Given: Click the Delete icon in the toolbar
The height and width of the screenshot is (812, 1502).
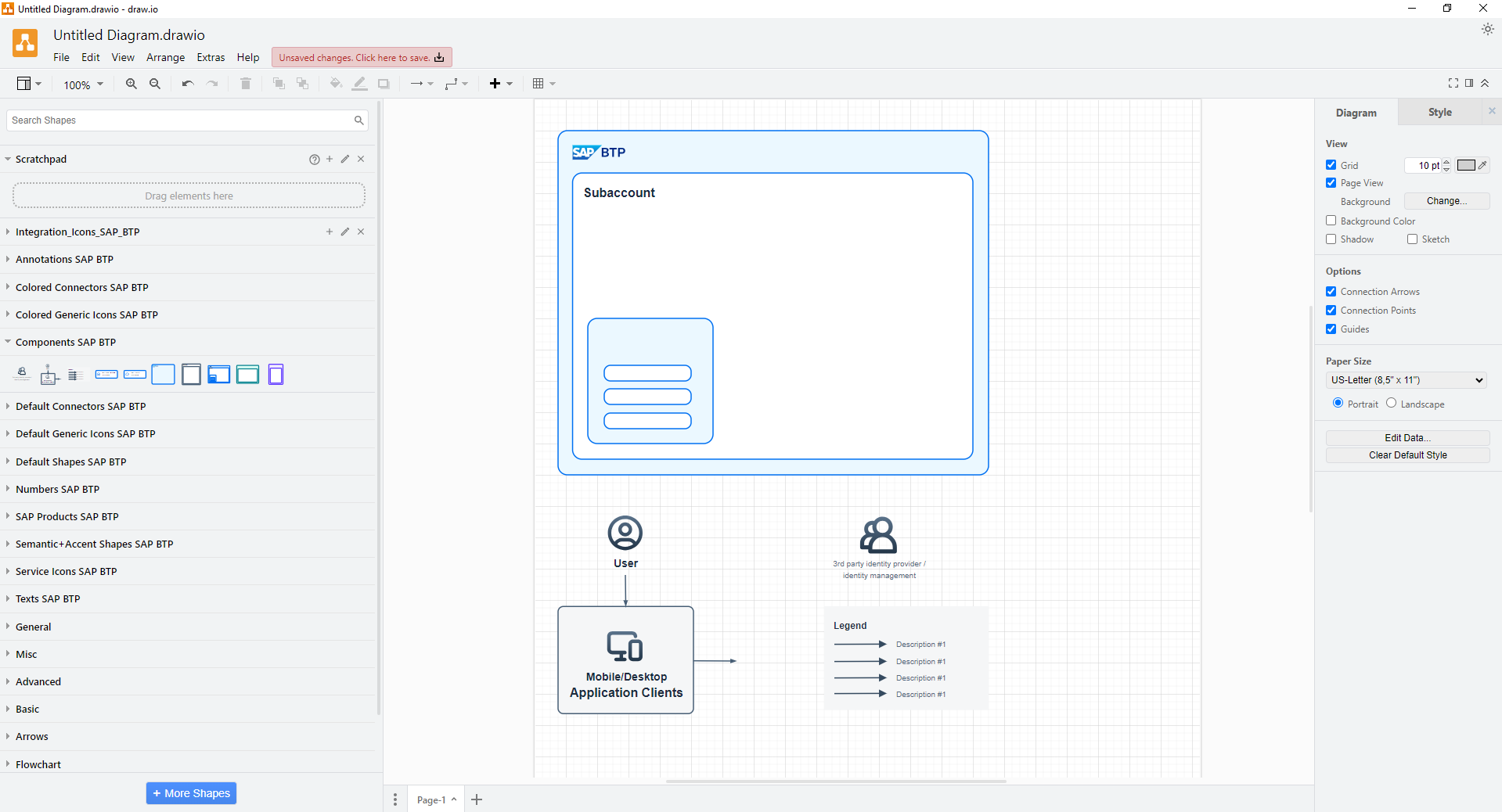Looking at the screenshot, I should coord(245,84).
